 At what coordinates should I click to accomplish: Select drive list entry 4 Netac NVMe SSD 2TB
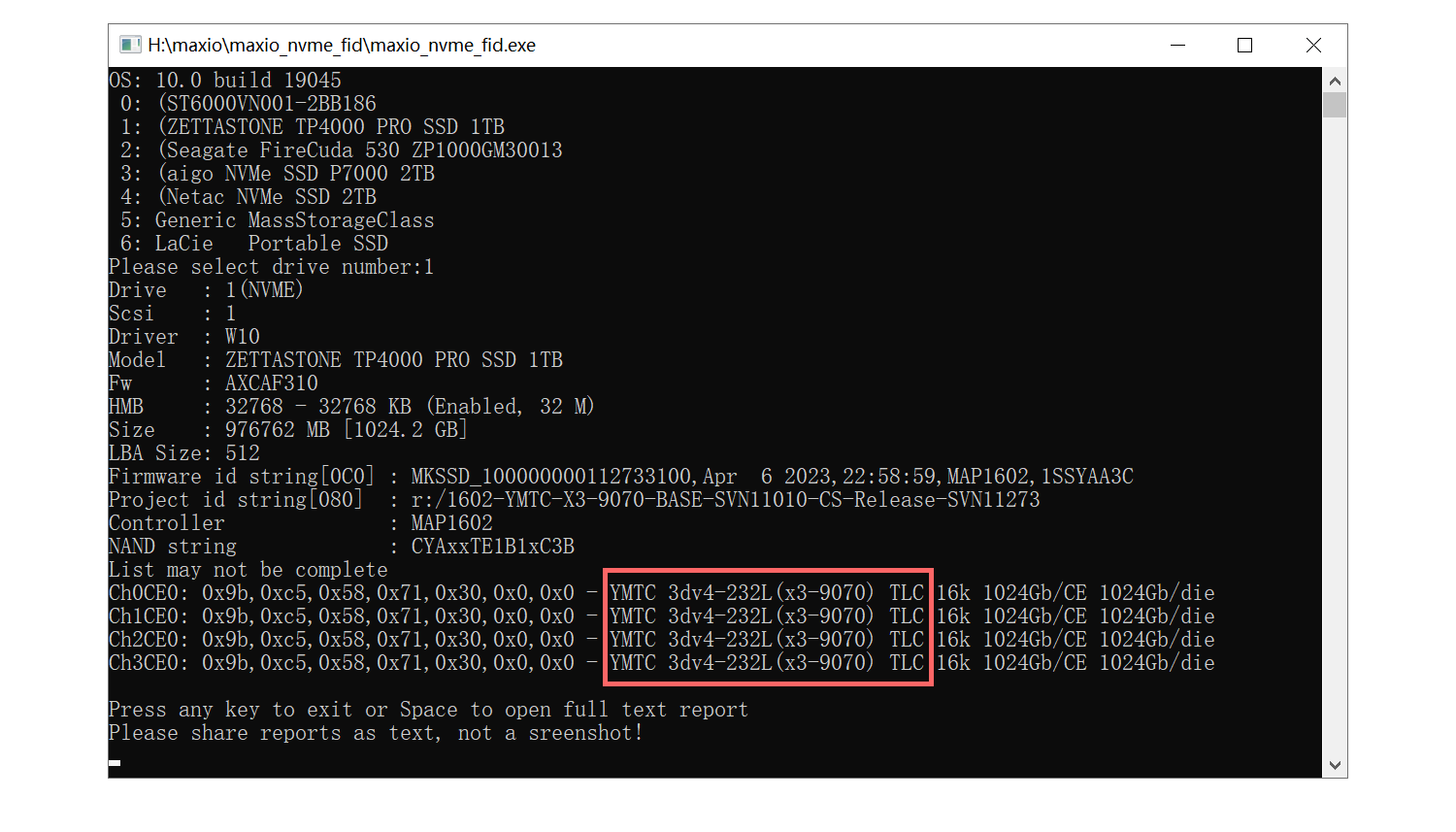(x=248, y=197)
